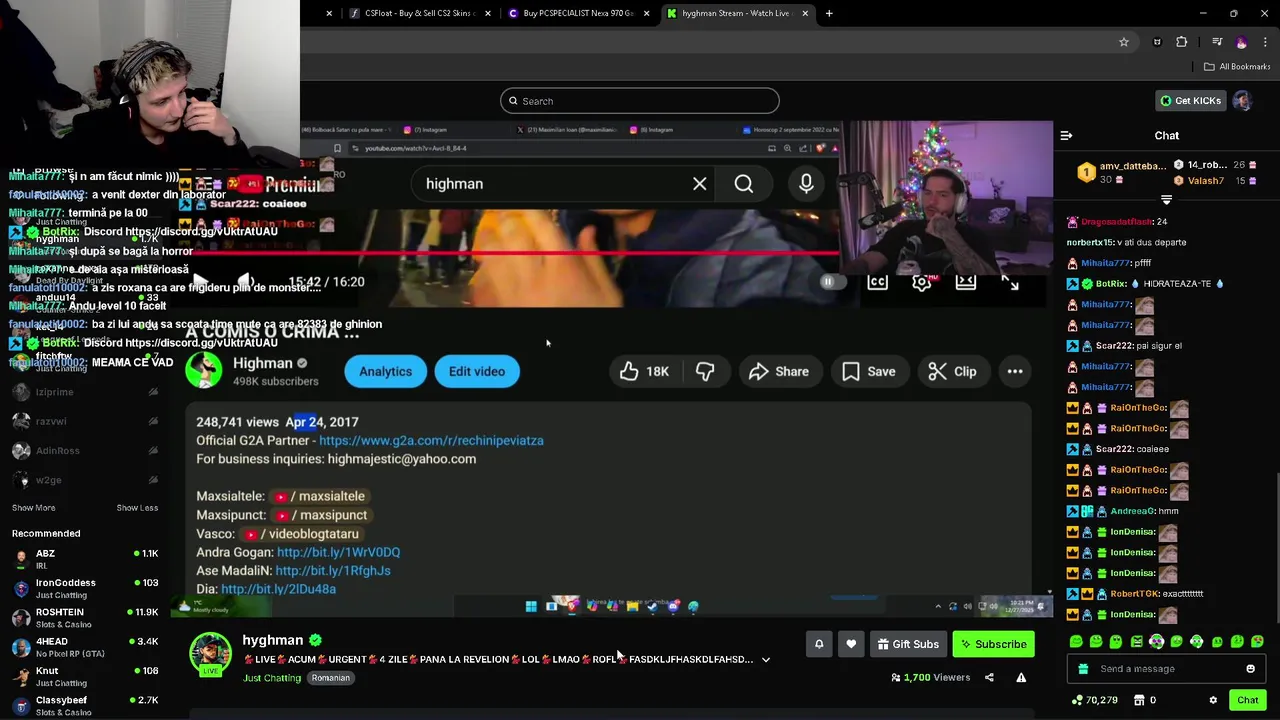Enter fullscreen on the YouTube player
Viewport: 1280px width, 720px height.
[x=1010, y=282]
